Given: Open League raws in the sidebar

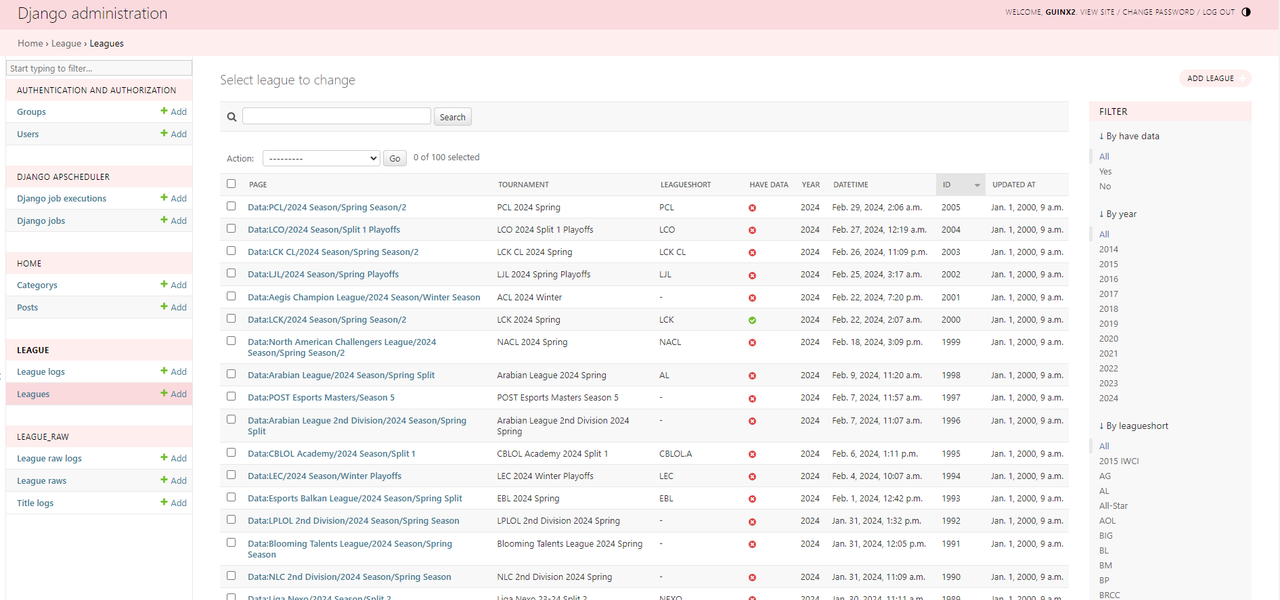Looking at the screenshot, I should [41, 481].
